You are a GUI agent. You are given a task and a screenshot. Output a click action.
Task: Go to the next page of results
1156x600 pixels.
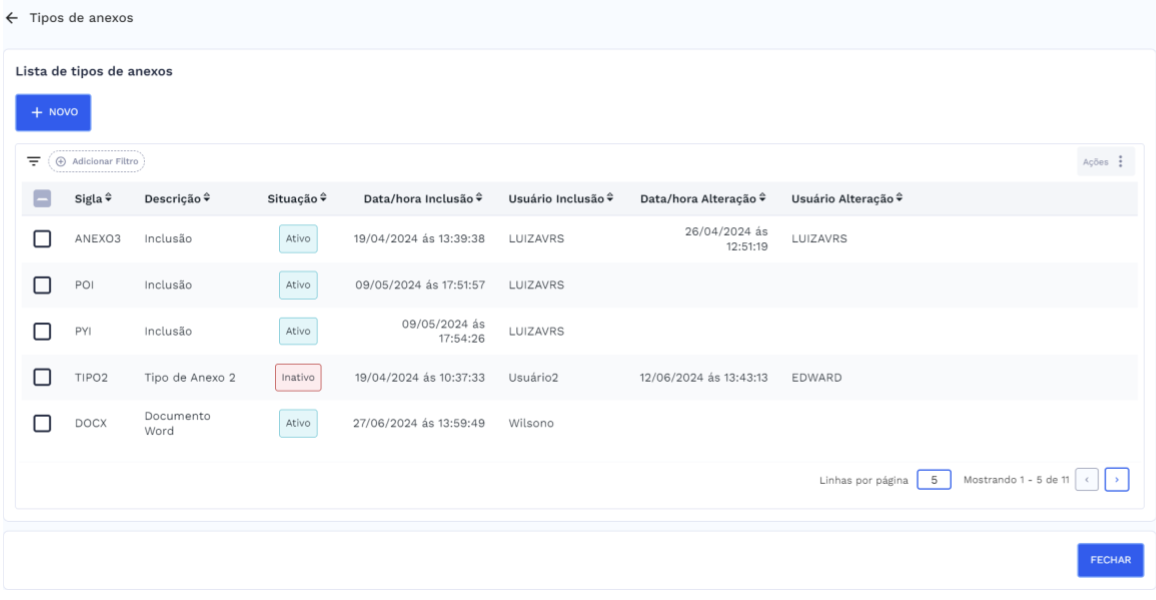pos(1117,480)
